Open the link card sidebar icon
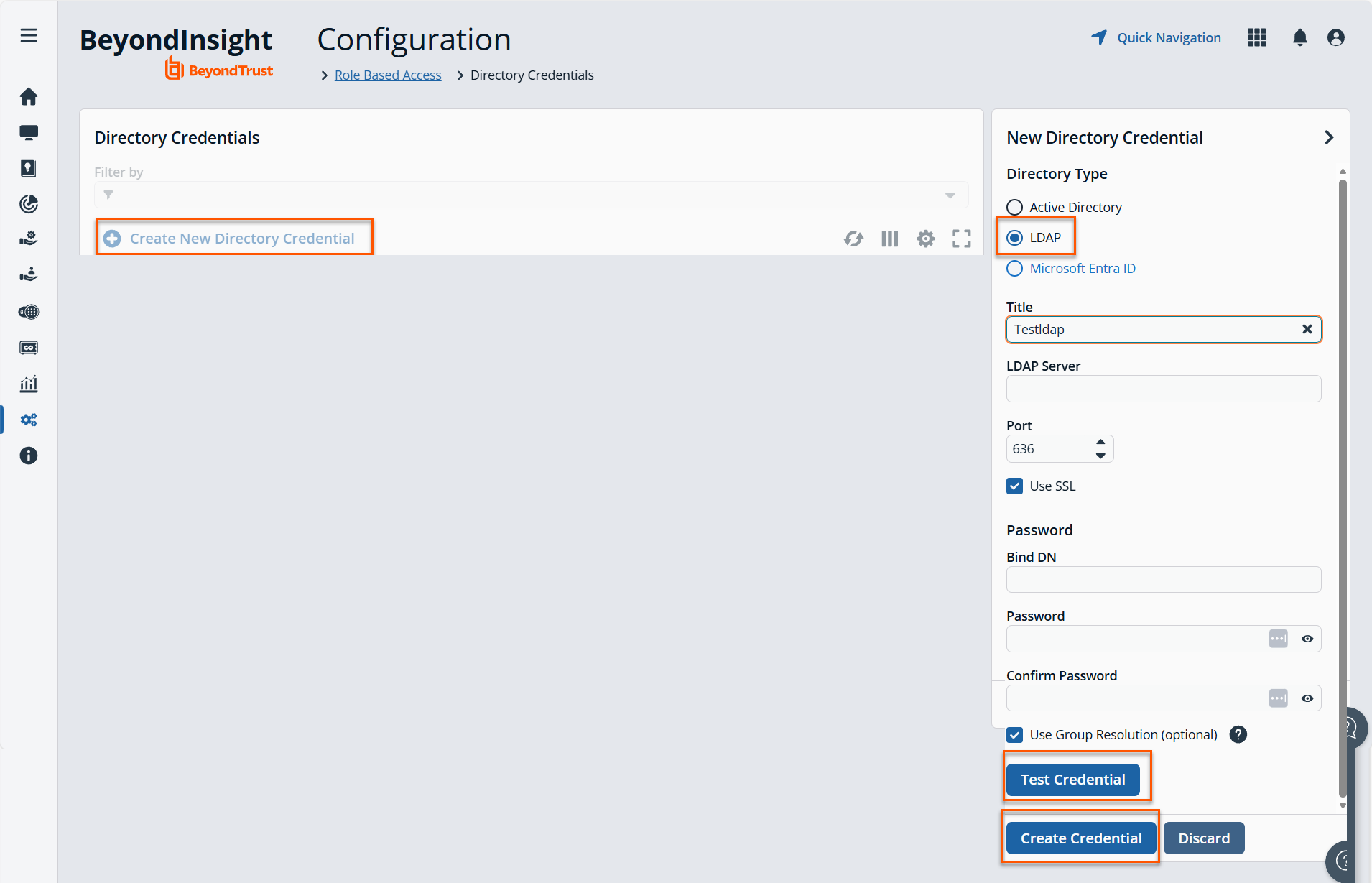1372x883 pixels. click(x=29, y=348)
